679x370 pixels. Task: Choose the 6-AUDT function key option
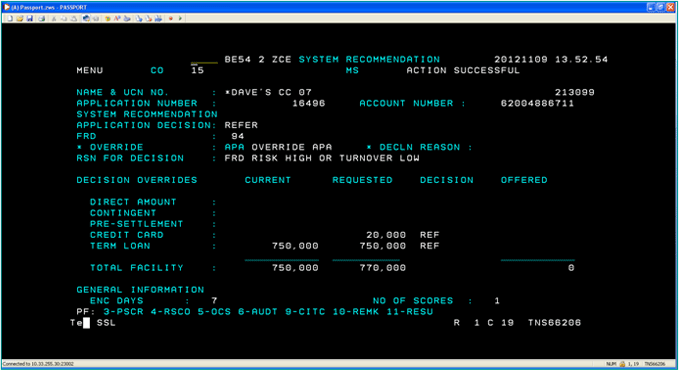[258, 312]
